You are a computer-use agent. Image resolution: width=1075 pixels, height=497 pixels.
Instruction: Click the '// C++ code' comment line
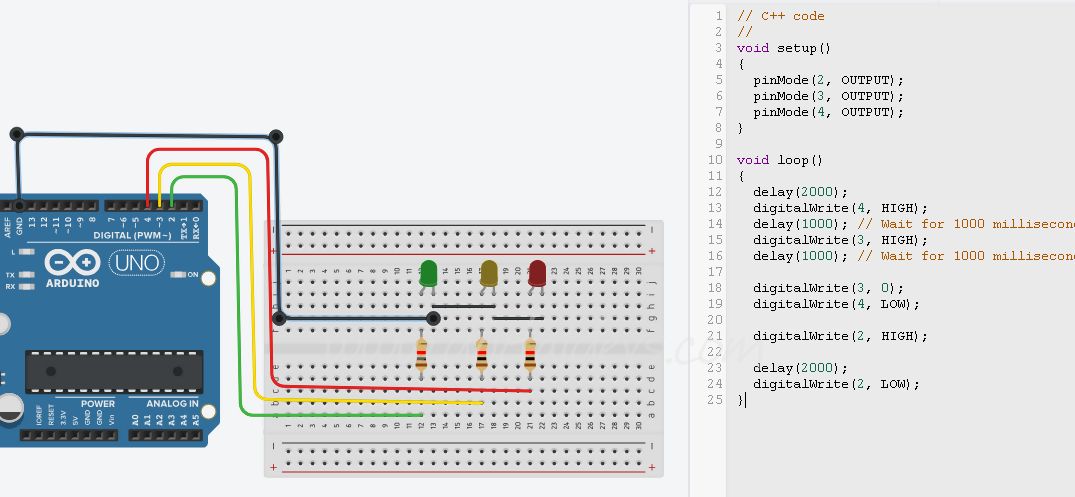(781, 16)
